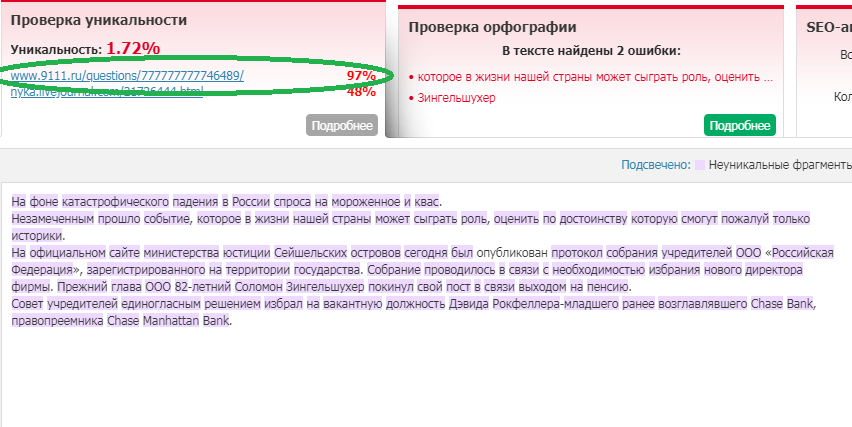
Task: Click gray Подробнее button under uniqueness check
Action: (x=341, y=125)
